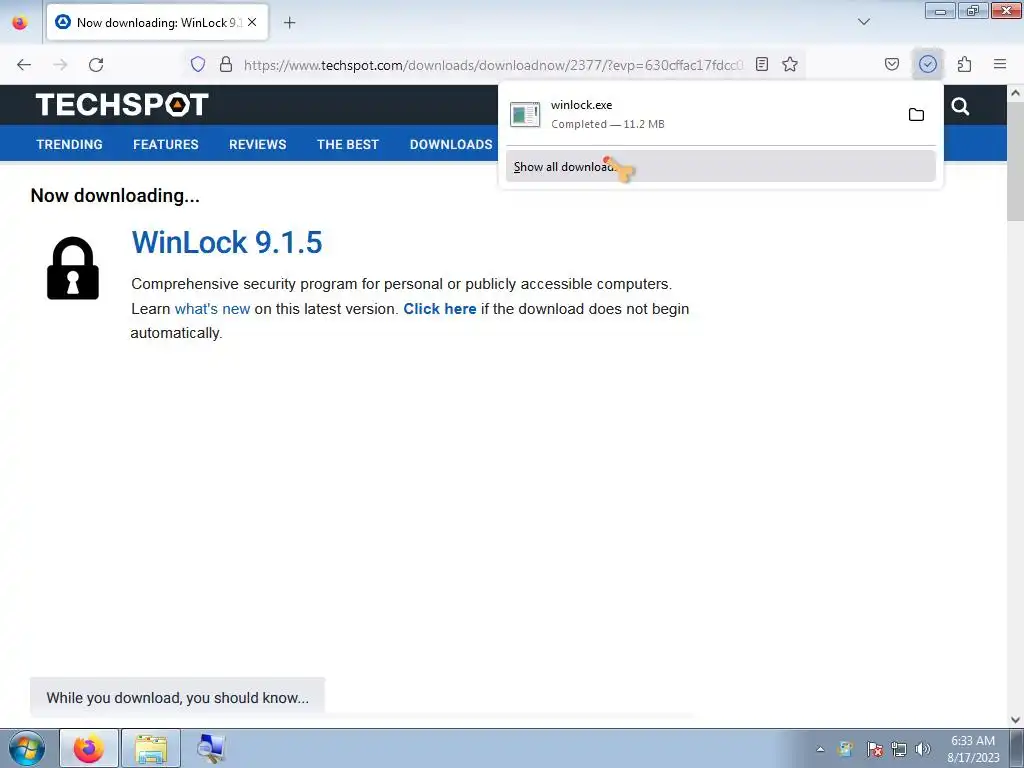Click the page scrollbar up arrow
The image size is (1024, 768).
(x=1016, y=93)
